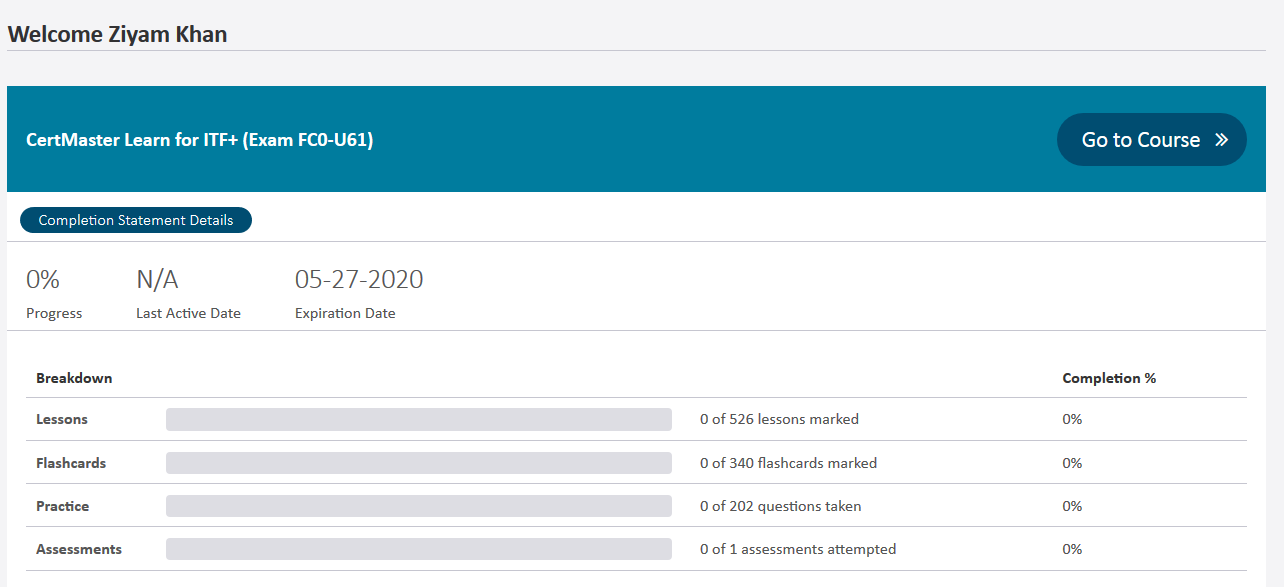Screen dimensions: 1284x587
Task: Select the Flashcards row label
Action: (x=71, y=463)
